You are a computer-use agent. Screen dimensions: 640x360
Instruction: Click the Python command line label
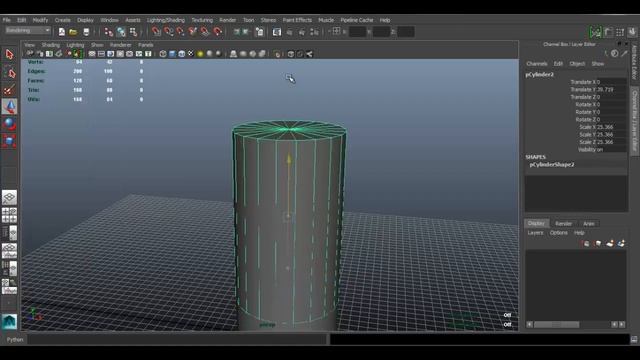[x=15, y=340]
